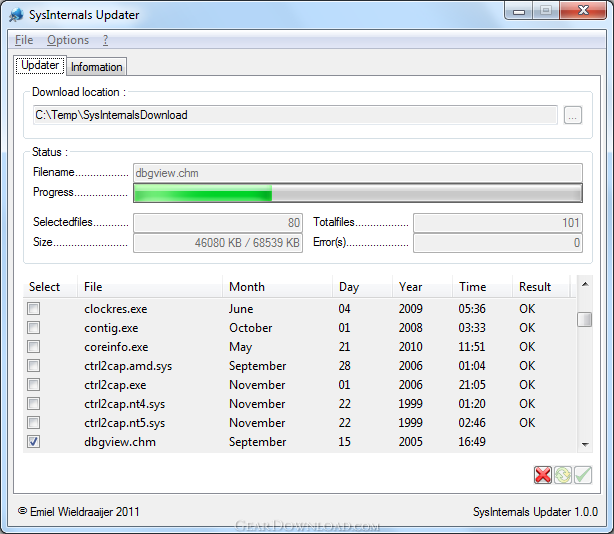
Task: Click the Emiel Wieldraaijer 2011 copyright text
Action: point(79,512)
